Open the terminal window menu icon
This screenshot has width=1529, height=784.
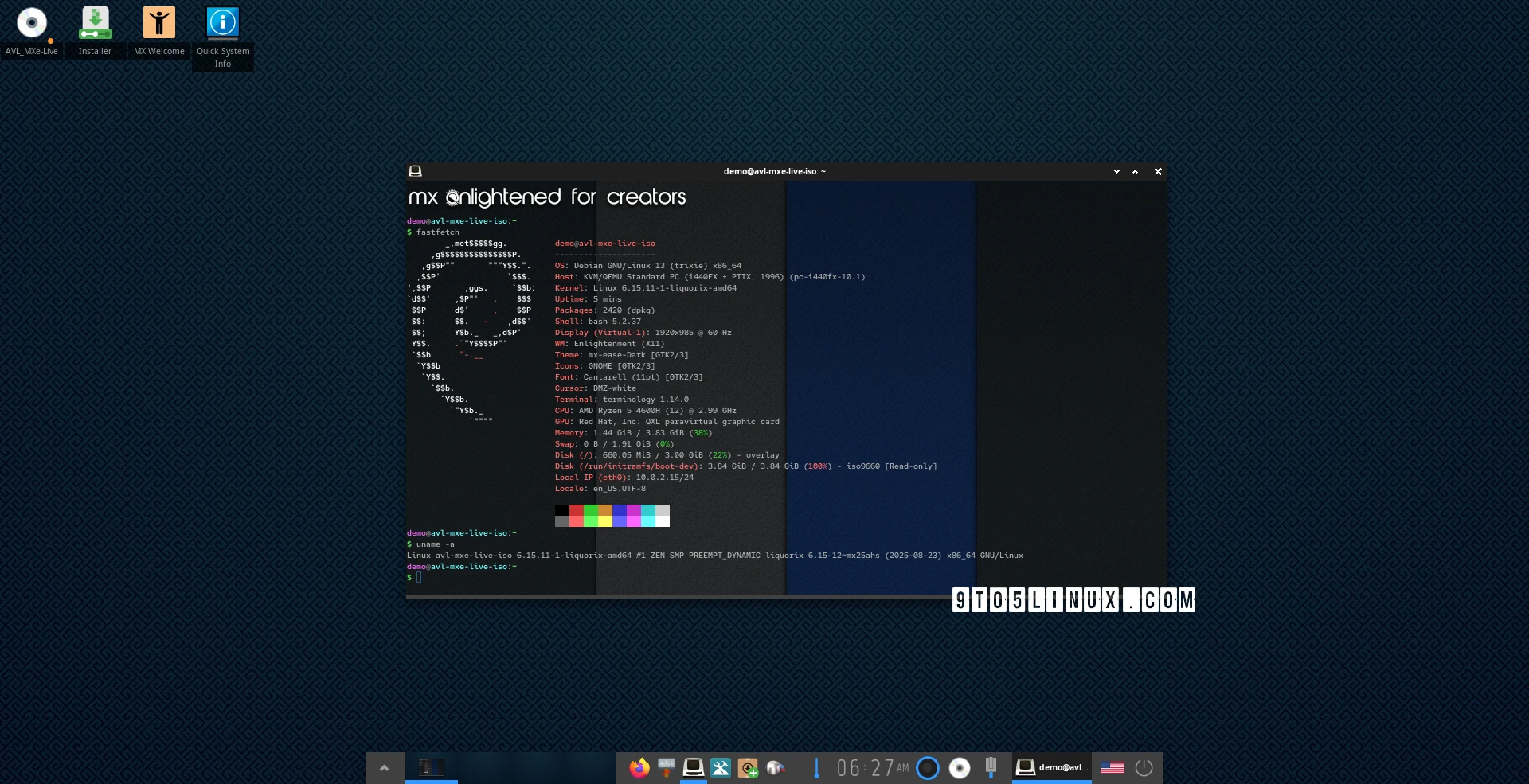415,171
